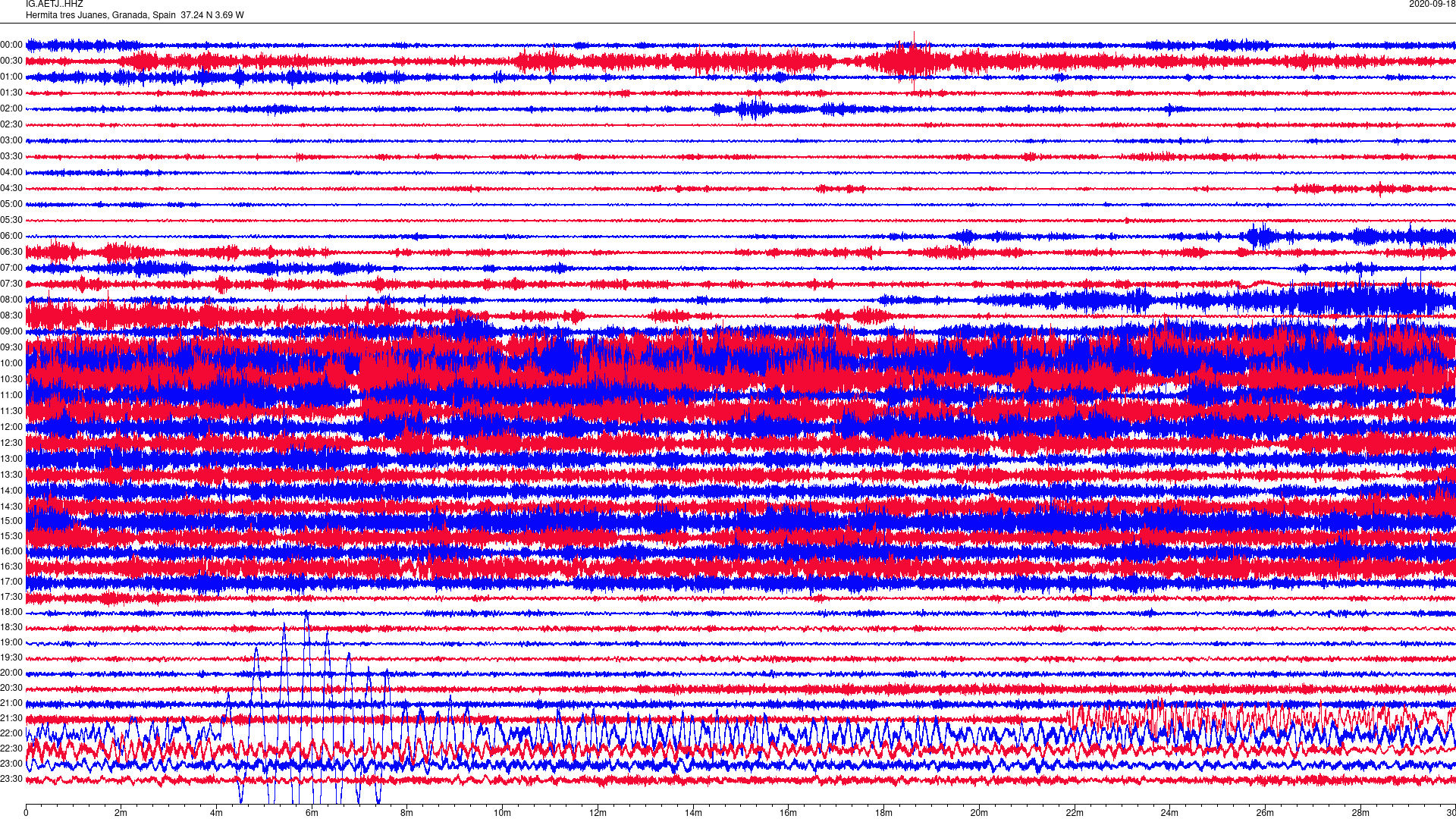Select the 14:00 time row label
Image resolution: width=1456 pixels, height=819 pixels.
(x=11, y=491)
